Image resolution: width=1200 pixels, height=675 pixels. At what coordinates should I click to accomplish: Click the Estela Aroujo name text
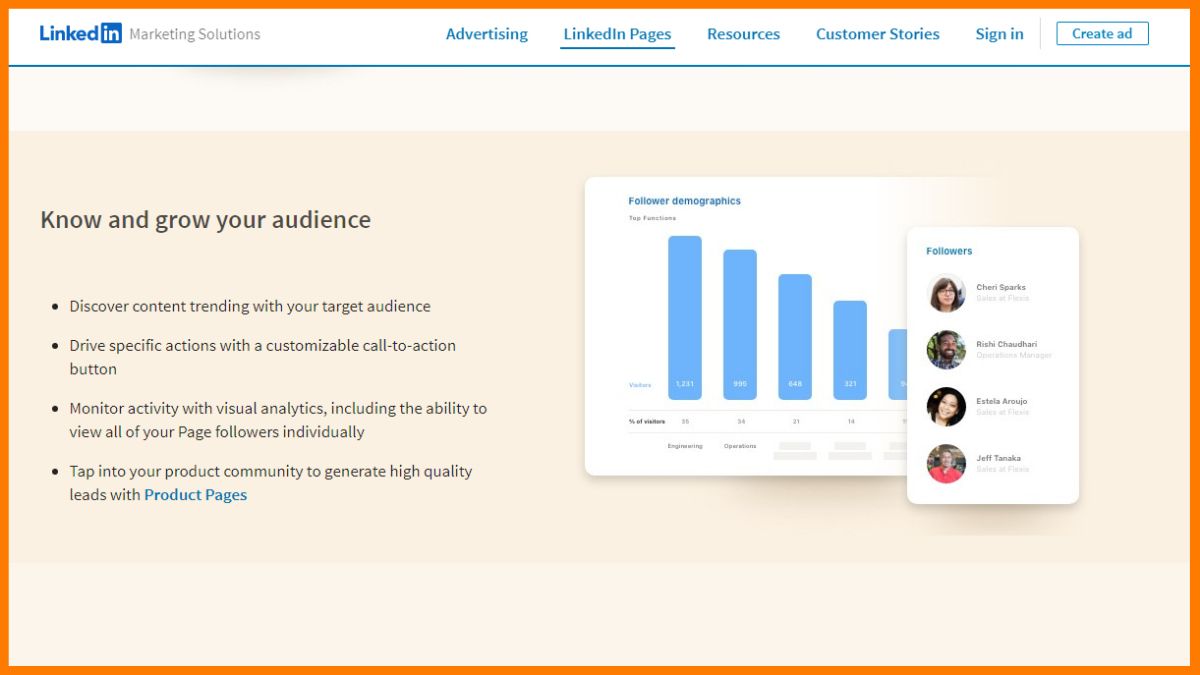pyautogui.click(x=1001, y=402)
